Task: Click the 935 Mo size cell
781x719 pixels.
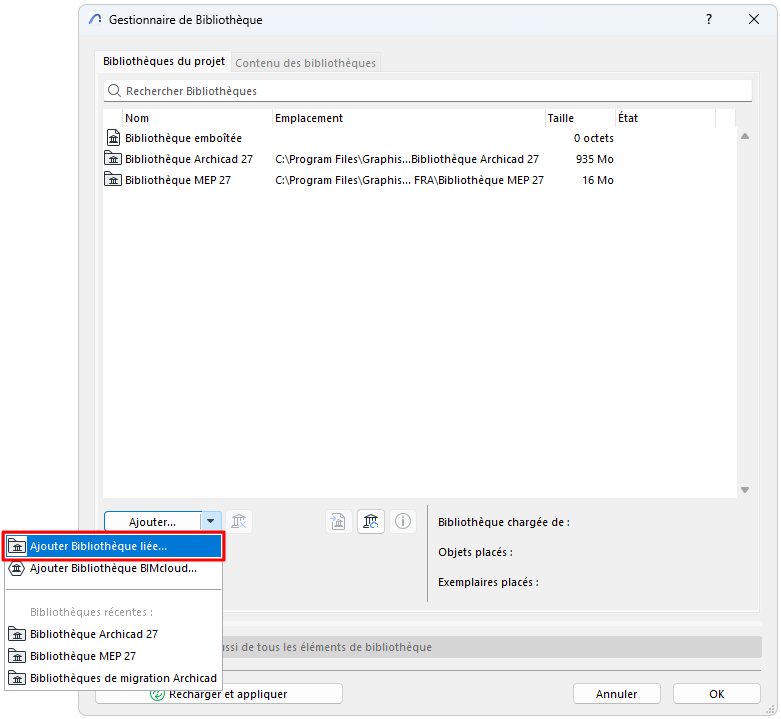Action: click(x=594, y=159)
